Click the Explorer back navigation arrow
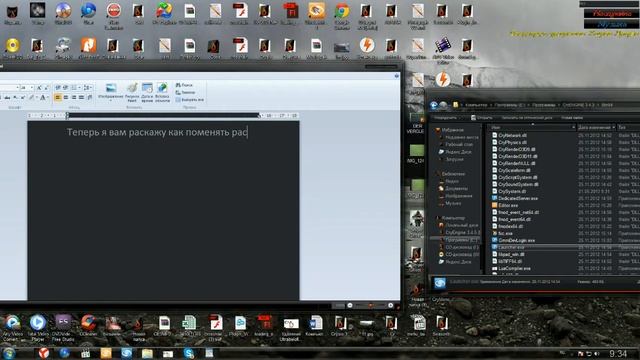This screenshot has width=640, height=360. coord(434,105)
